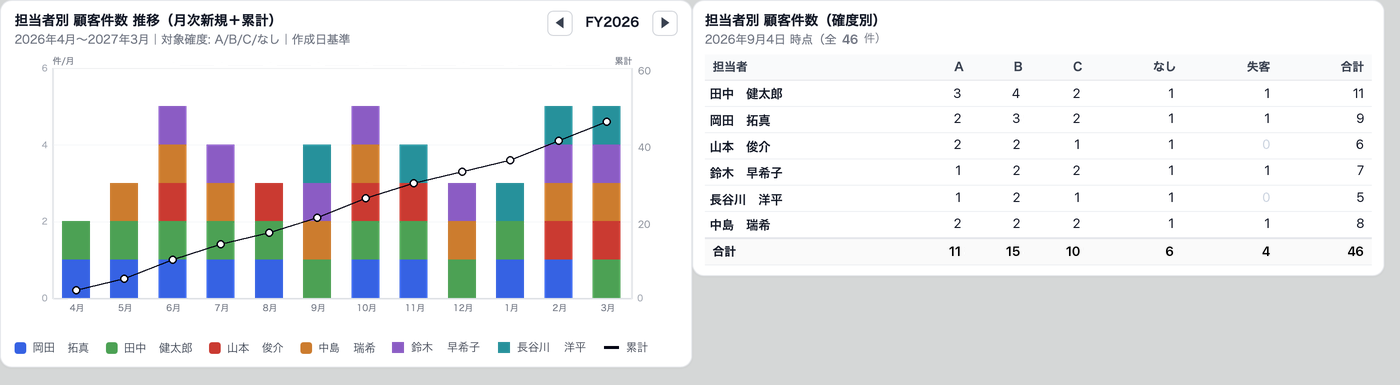The image size is (1400, 385).
Task: Click the purple 鈴木 segment in 12月 bar
Action: click(x=462, y=202)
